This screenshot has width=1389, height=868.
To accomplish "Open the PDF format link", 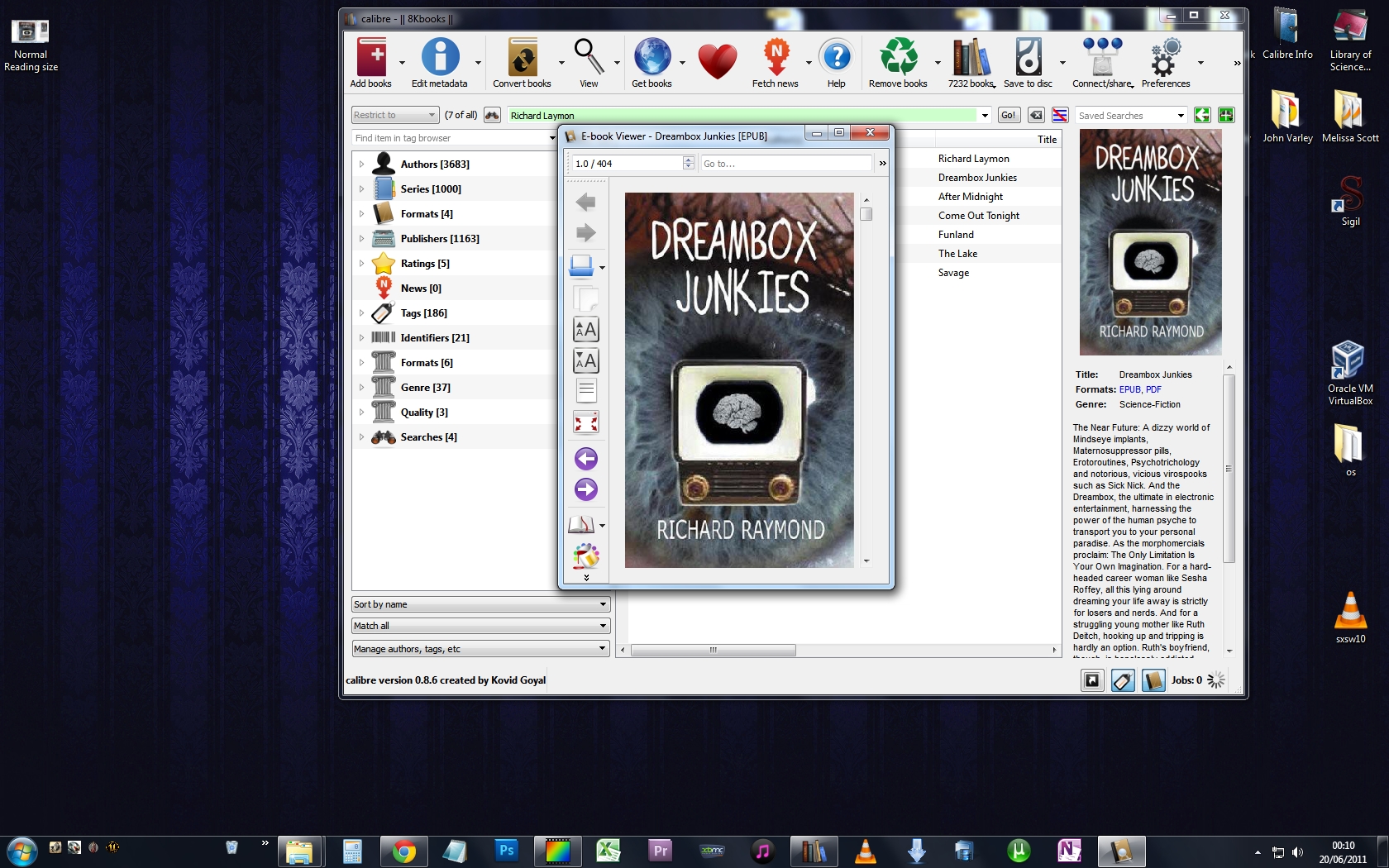I will coord(1153,389).
